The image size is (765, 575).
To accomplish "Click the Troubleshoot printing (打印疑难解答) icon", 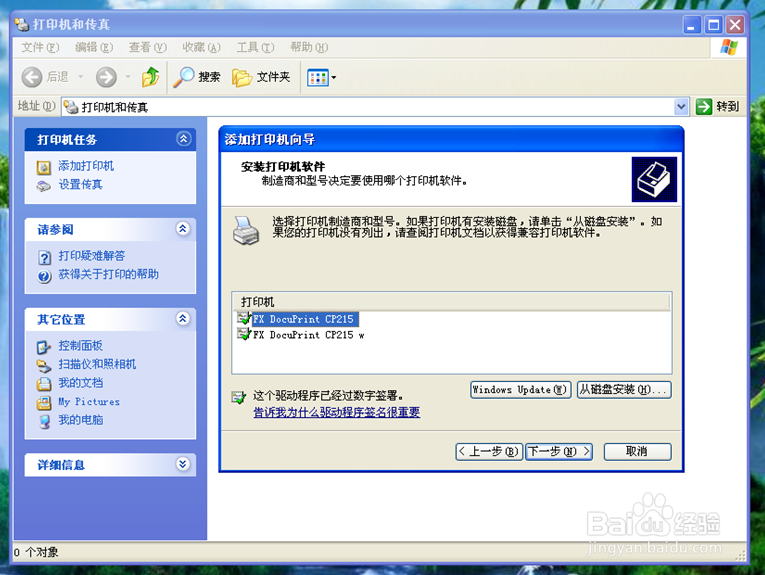I will coord(44,257).
